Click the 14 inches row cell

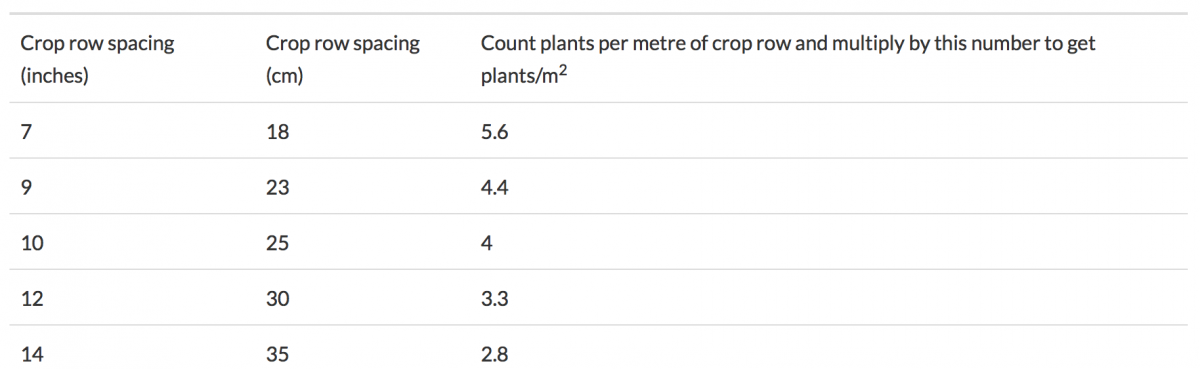coord(32,354)
